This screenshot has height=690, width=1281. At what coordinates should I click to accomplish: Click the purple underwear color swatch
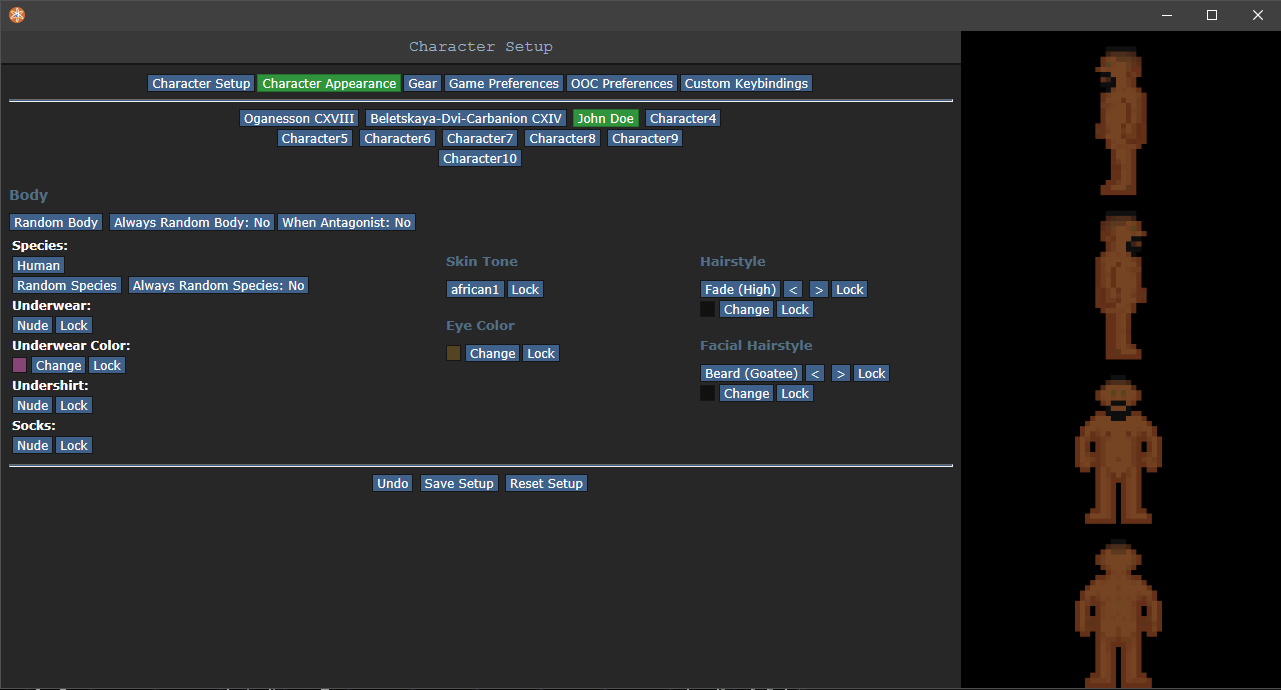[x=20, y=366]
